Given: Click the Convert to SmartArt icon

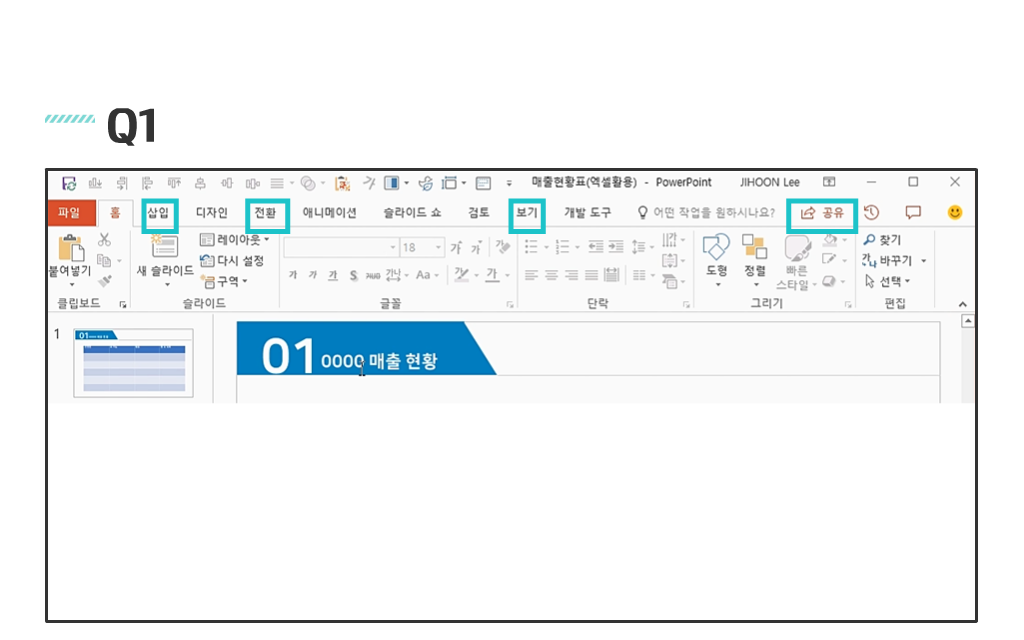Looking at the screenshot, I should pos(669,281).
